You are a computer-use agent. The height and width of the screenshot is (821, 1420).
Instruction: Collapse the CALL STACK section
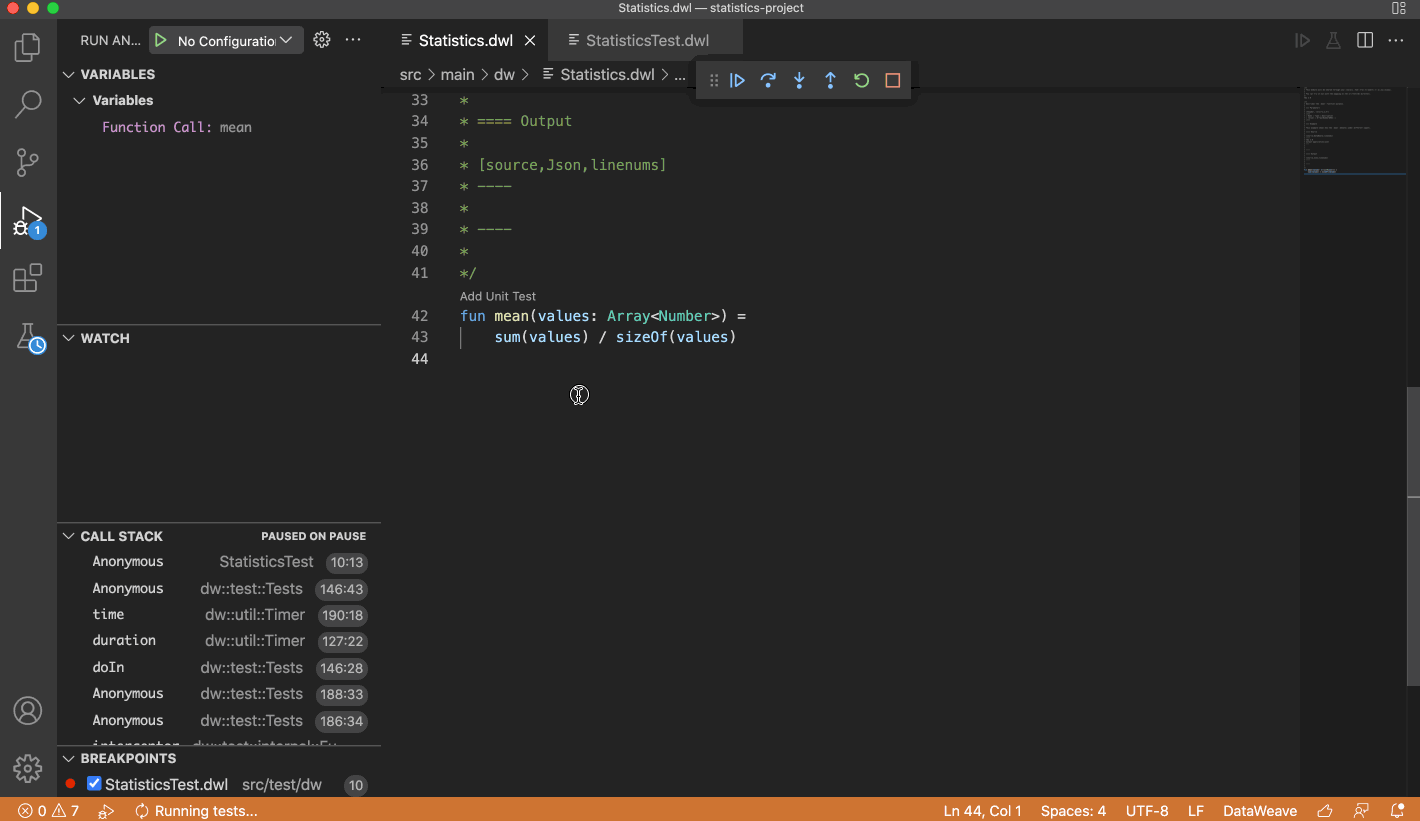coord(69,536)
